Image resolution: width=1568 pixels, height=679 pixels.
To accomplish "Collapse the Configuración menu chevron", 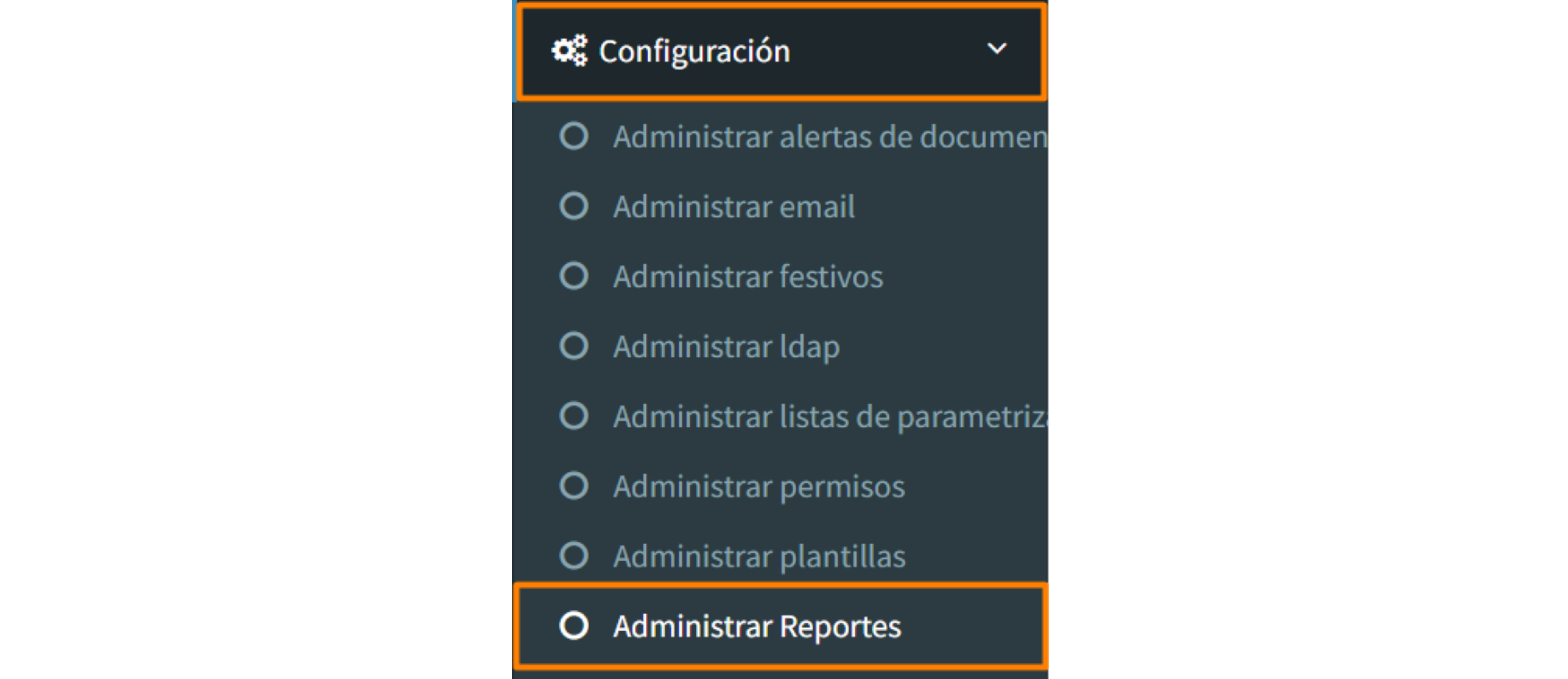I will coord(996,48).
